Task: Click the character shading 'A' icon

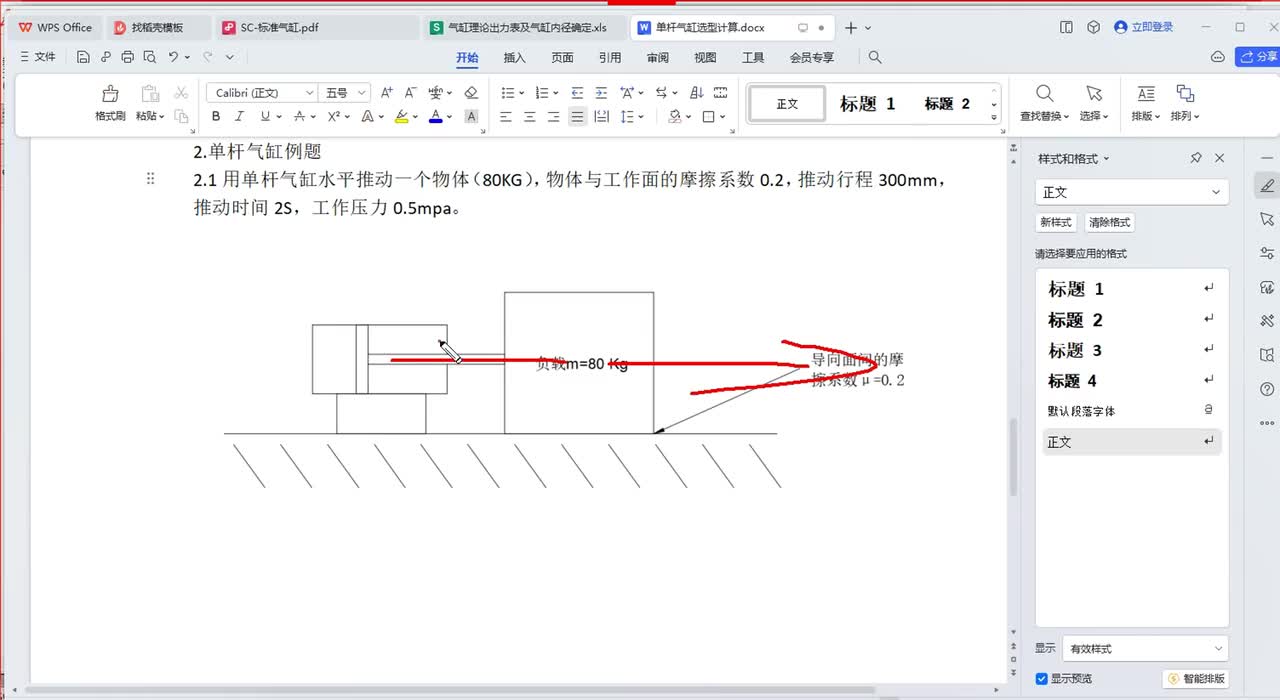Action: [x=471, y=117]
